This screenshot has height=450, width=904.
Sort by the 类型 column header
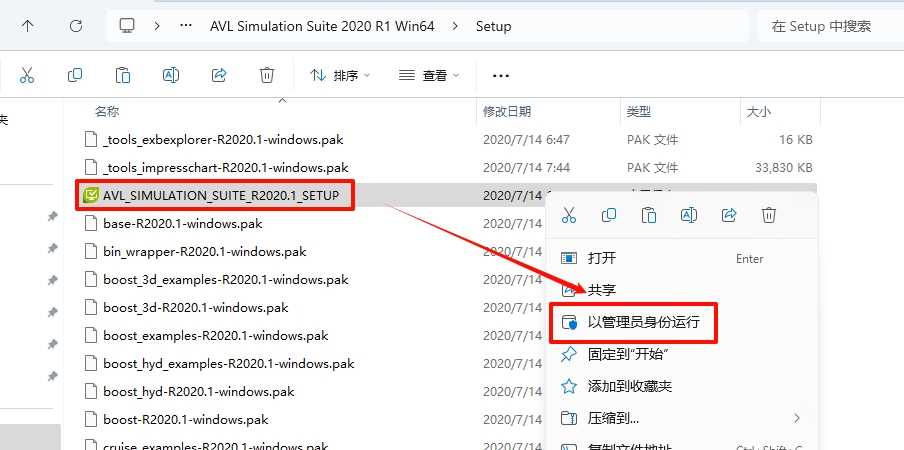click(639, 111)
